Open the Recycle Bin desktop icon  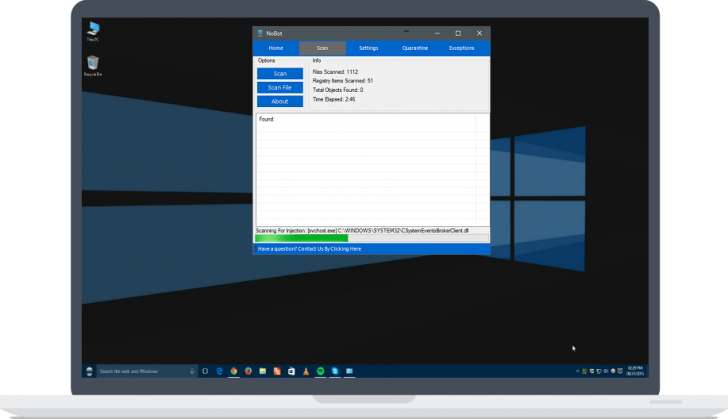[x=93, y=65]
